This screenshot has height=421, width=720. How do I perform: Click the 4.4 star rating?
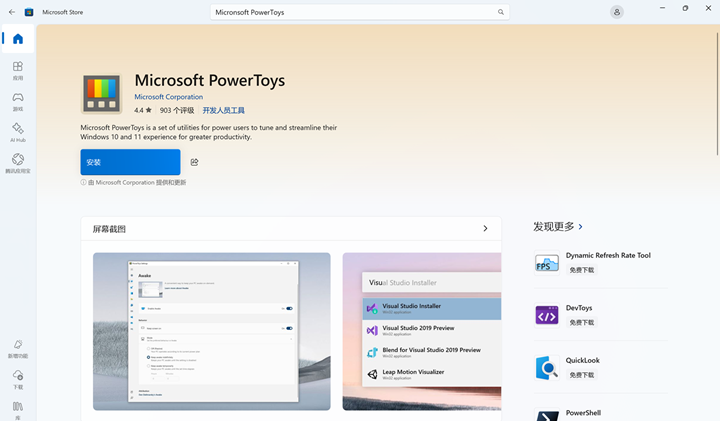pyautogui.click(x=143, y=110)
